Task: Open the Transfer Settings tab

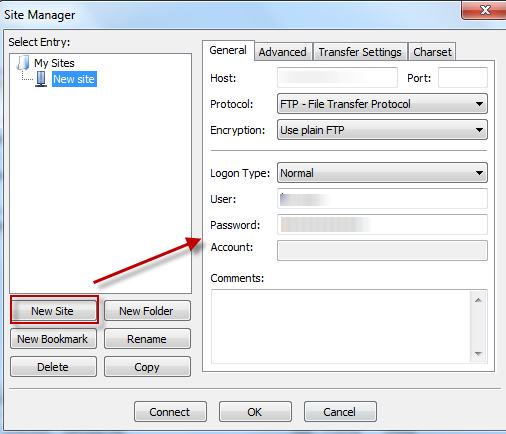Action: coord(360,52)
